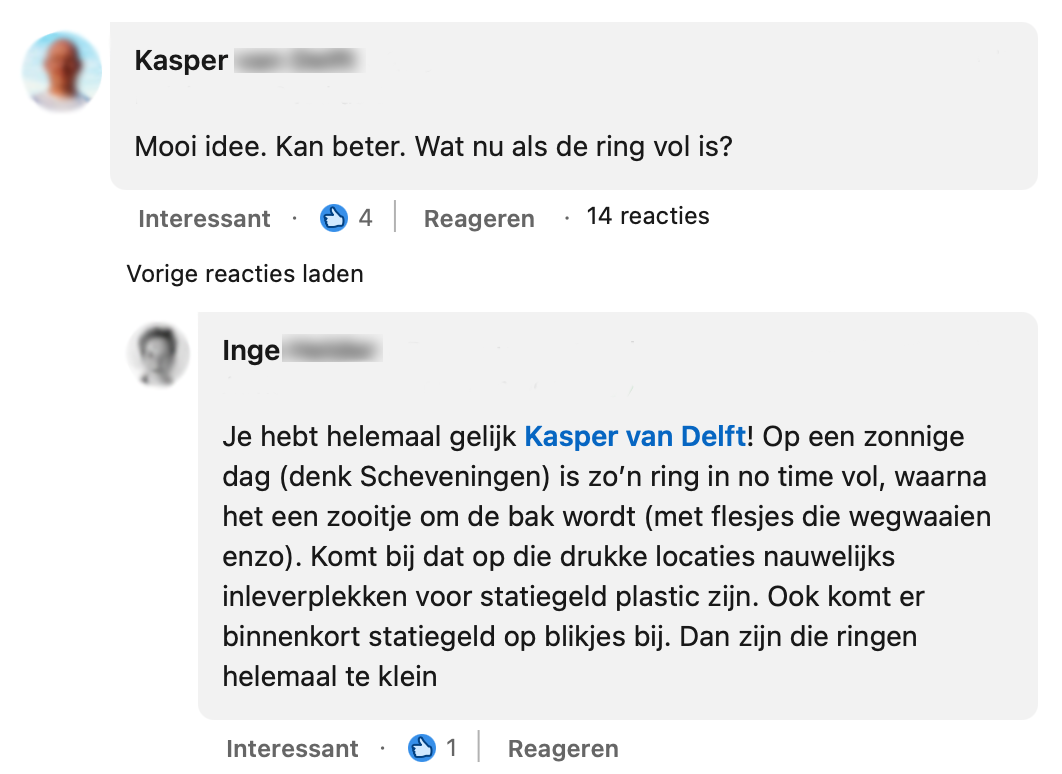Click thumbs-up icon under Inge's reply
This screenshot has height=774, width=1062.
pos(421,747)
